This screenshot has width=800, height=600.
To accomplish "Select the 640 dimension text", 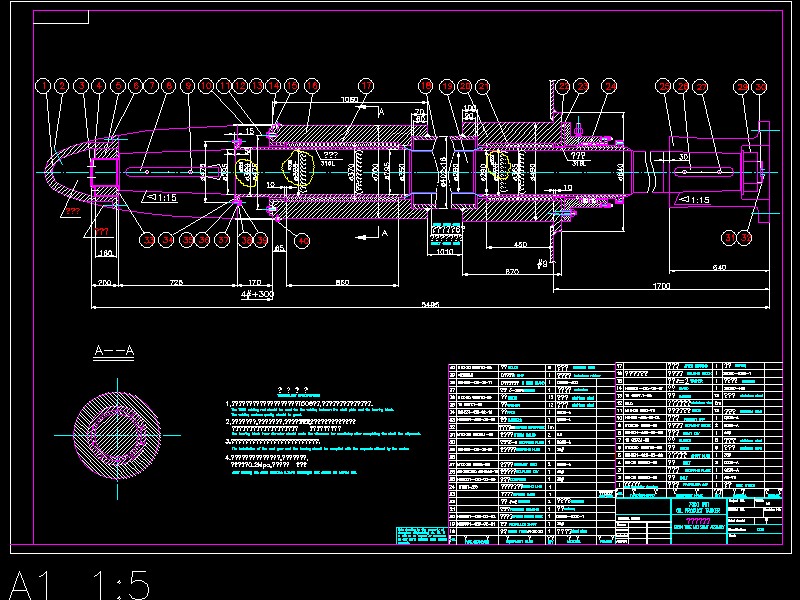I will coord(718,267).
